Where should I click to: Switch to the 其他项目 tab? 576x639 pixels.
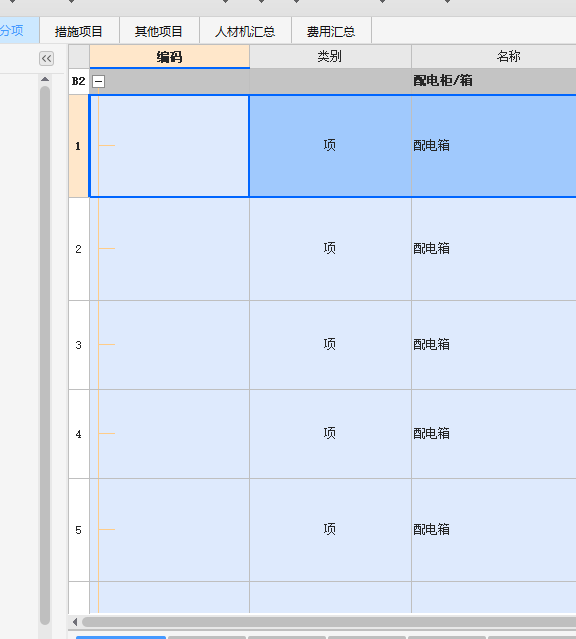click(x=159, y=31)
